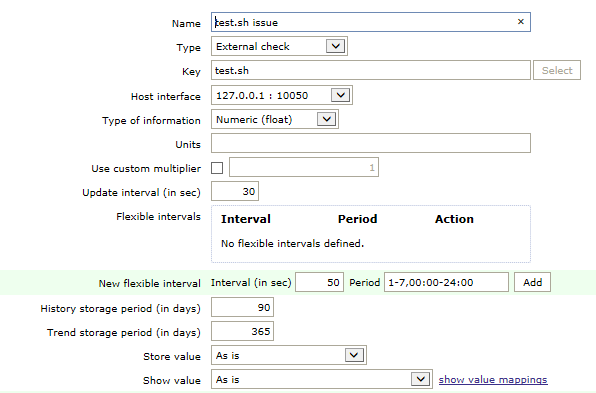596x393 pixels.
Task: Click the Period field showing 1-7,00:00-24:00
Action: tap(446, 282)
